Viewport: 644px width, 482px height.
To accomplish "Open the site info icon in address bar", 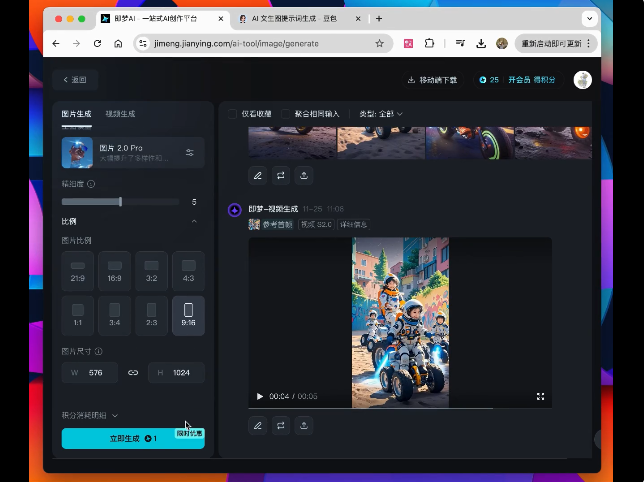I will (143, 44).
